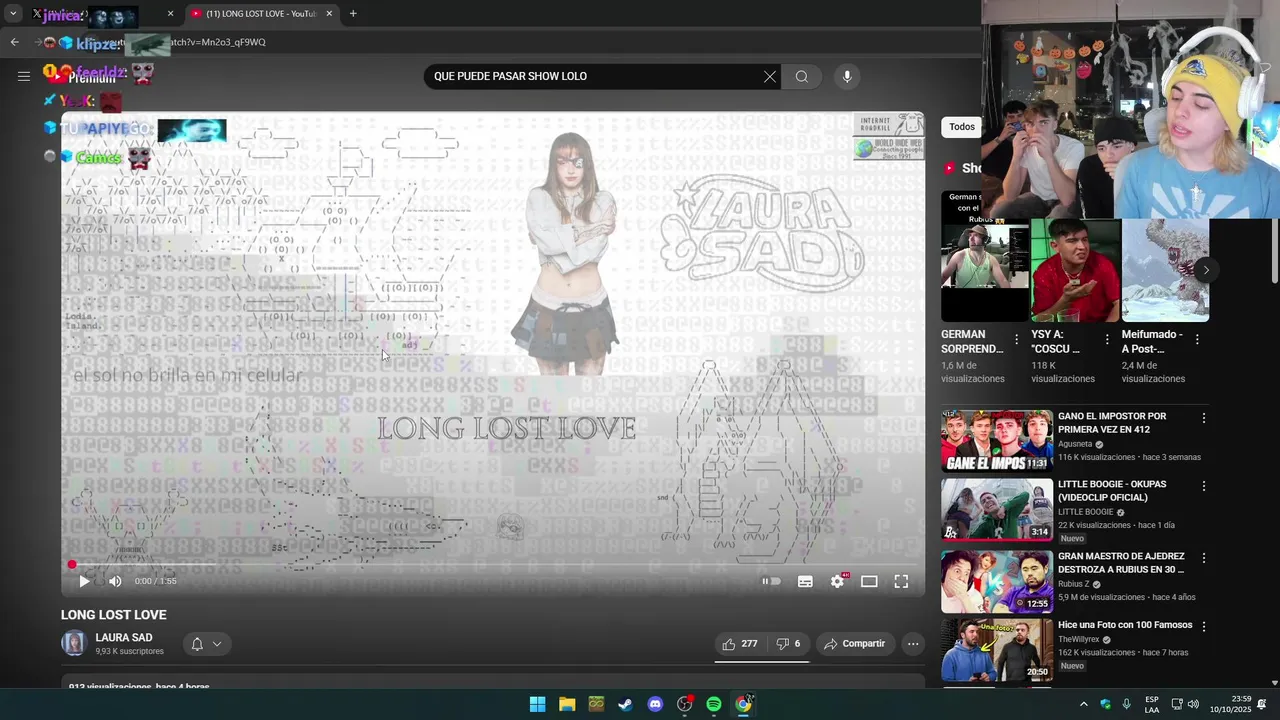This screenshot has height=720, width=1280.
Task: Open OBS Studio from the taskbar
Action: click(685, 704)
